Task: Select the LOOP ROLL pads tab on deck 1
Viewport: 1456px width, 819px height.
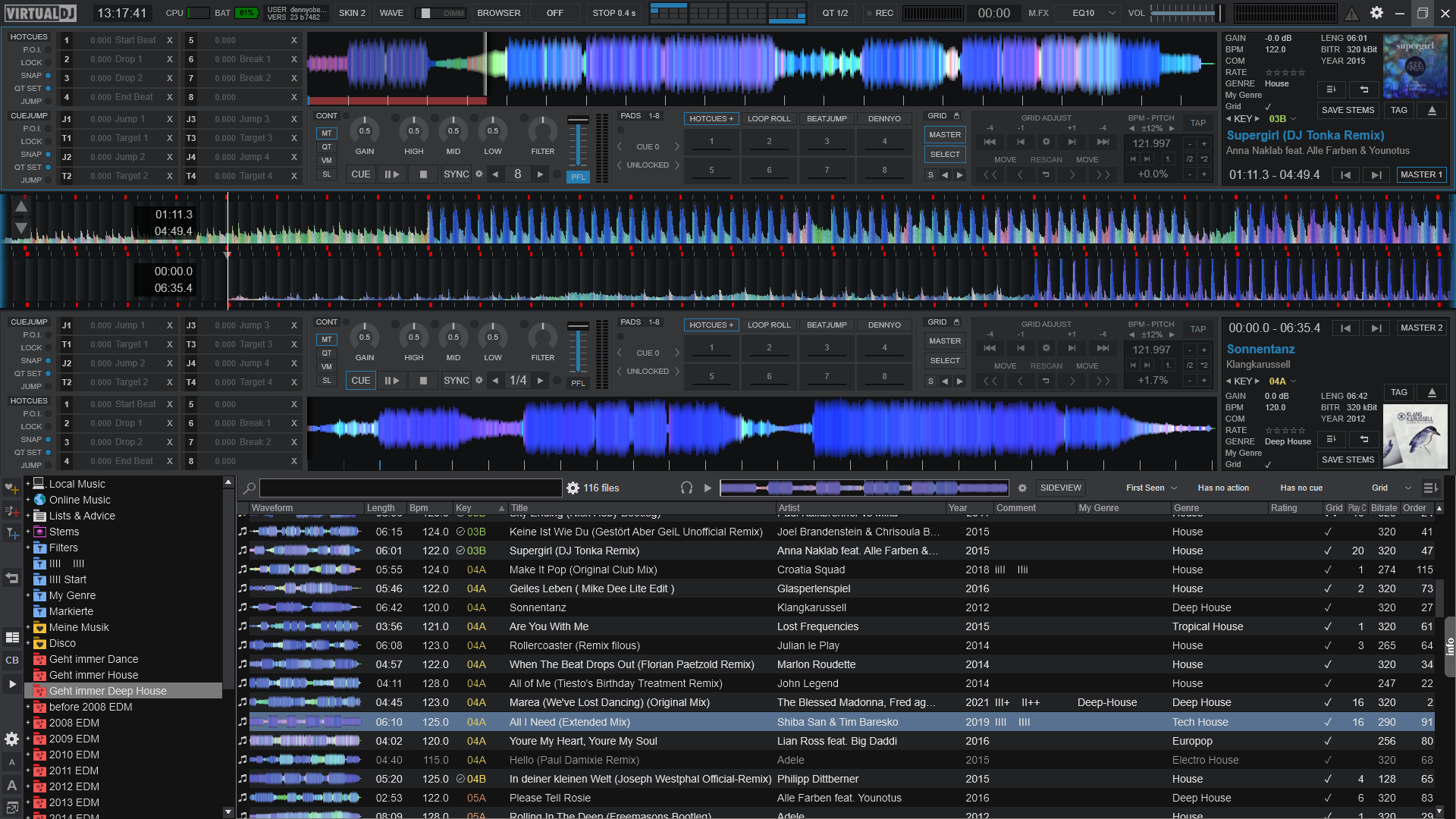Action: click(x=768, y=119)
